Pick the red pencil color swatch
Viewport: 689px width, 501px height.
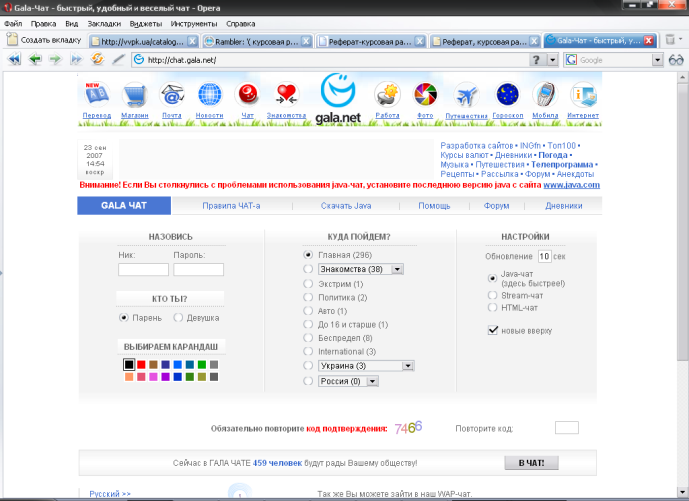pyautogui.click(x=141, y=364)
